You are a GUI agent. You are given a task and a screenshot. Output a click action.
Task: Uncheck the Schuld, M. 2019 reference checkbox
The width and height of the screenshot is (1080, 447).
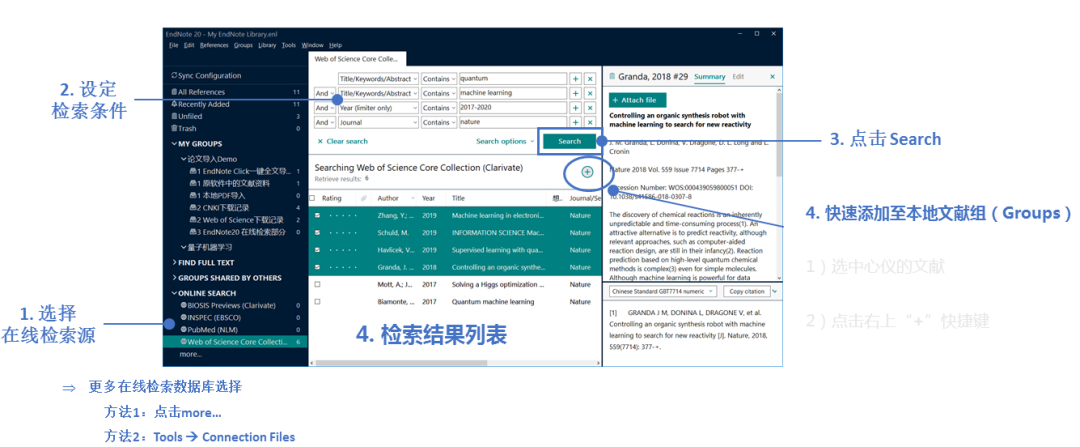[317, 233]
